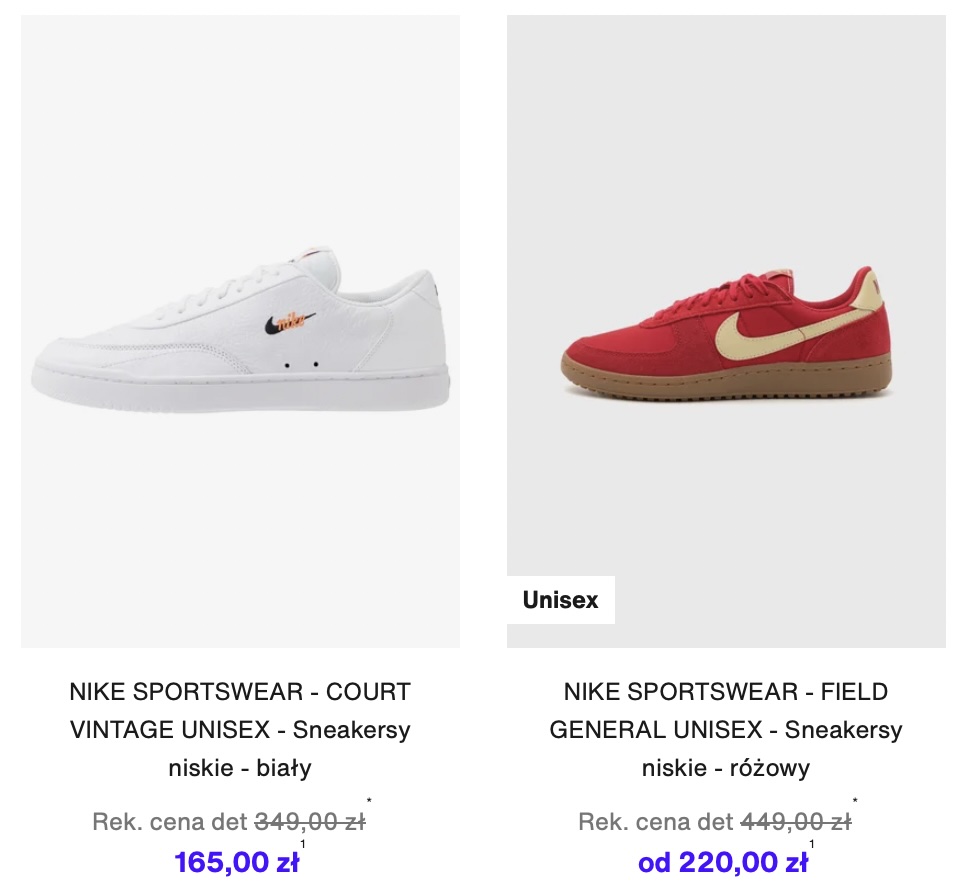Screen dimensions: 968x892
Task: Click superscript 1 next to 165,00 zł
Action: [x=302, y=844]
